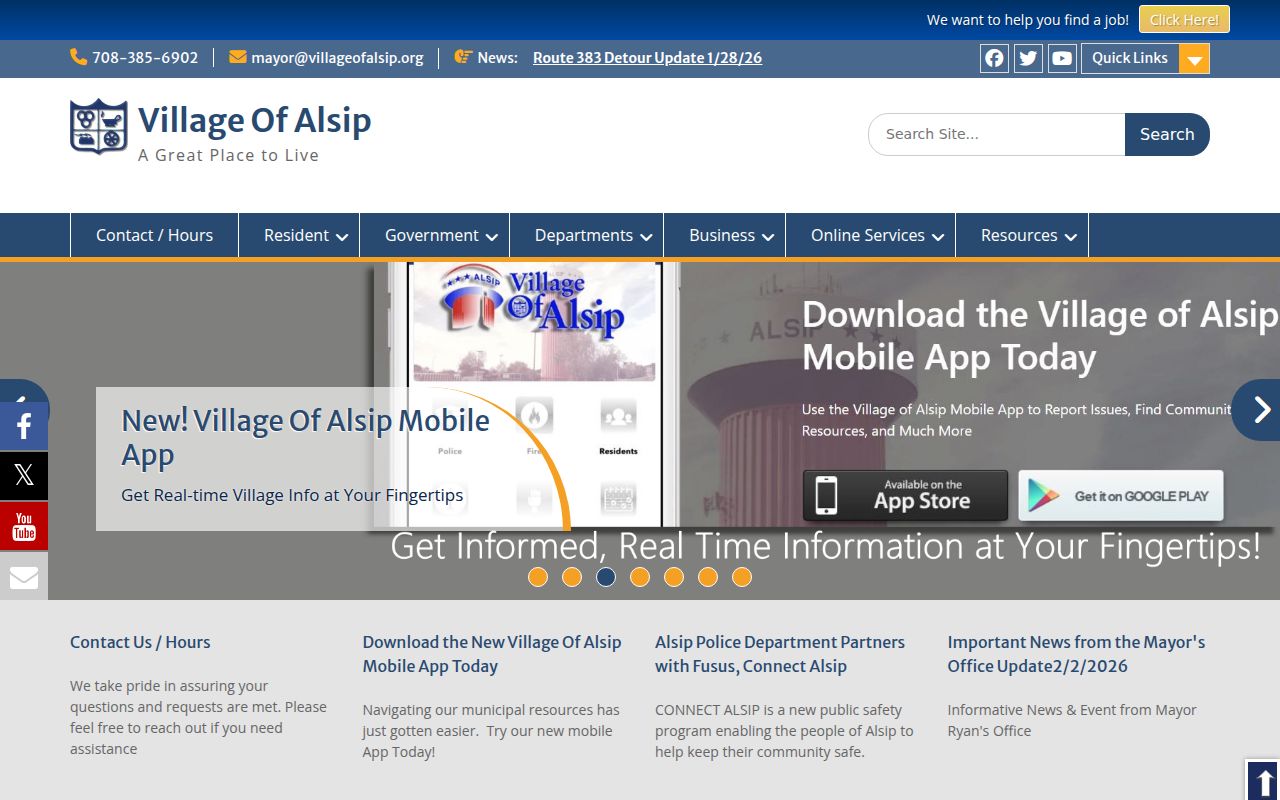Expand the Resources menu
Image resolution: width=1280 pixels, height=800 pixels.
coord(1022,236)
